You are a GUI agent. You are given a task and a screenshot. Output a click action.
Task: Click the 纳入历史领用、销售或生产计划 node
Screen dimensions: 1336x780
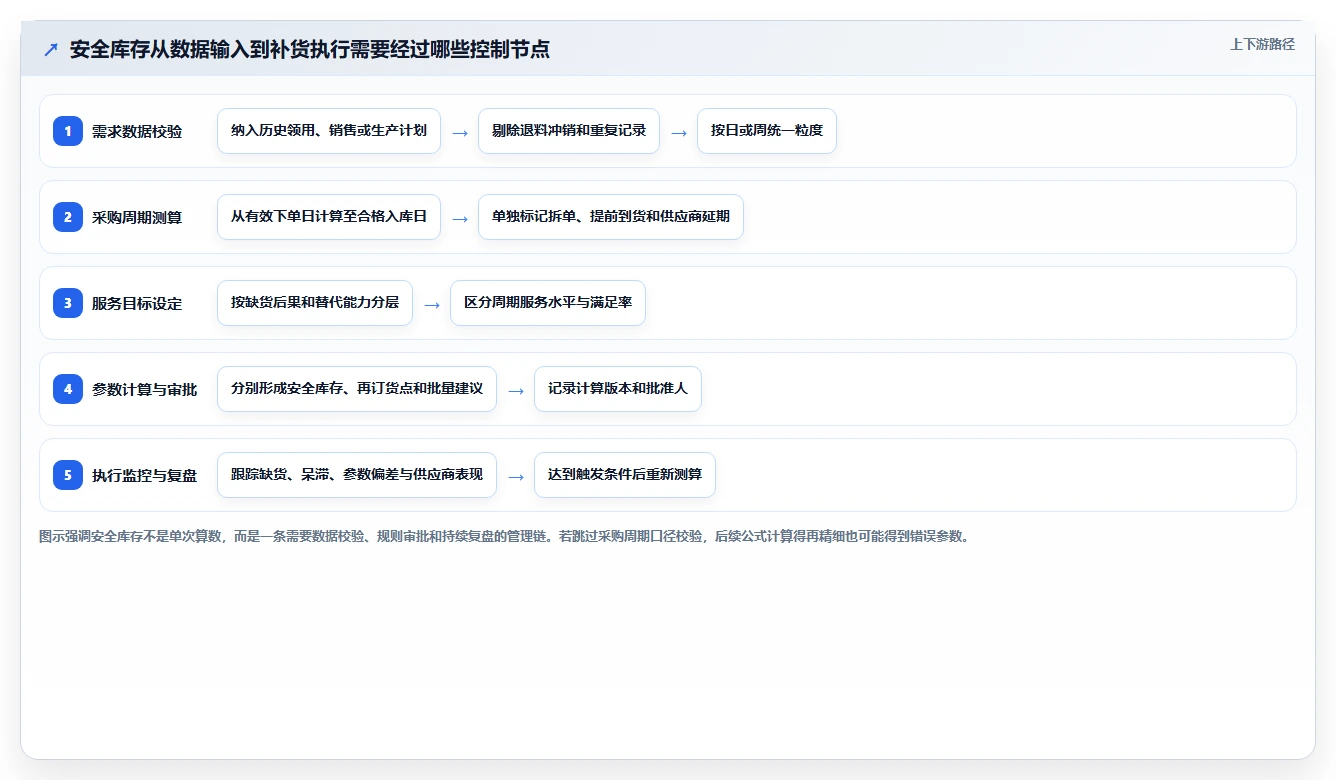pyautogui.click(x=329, y=131)
